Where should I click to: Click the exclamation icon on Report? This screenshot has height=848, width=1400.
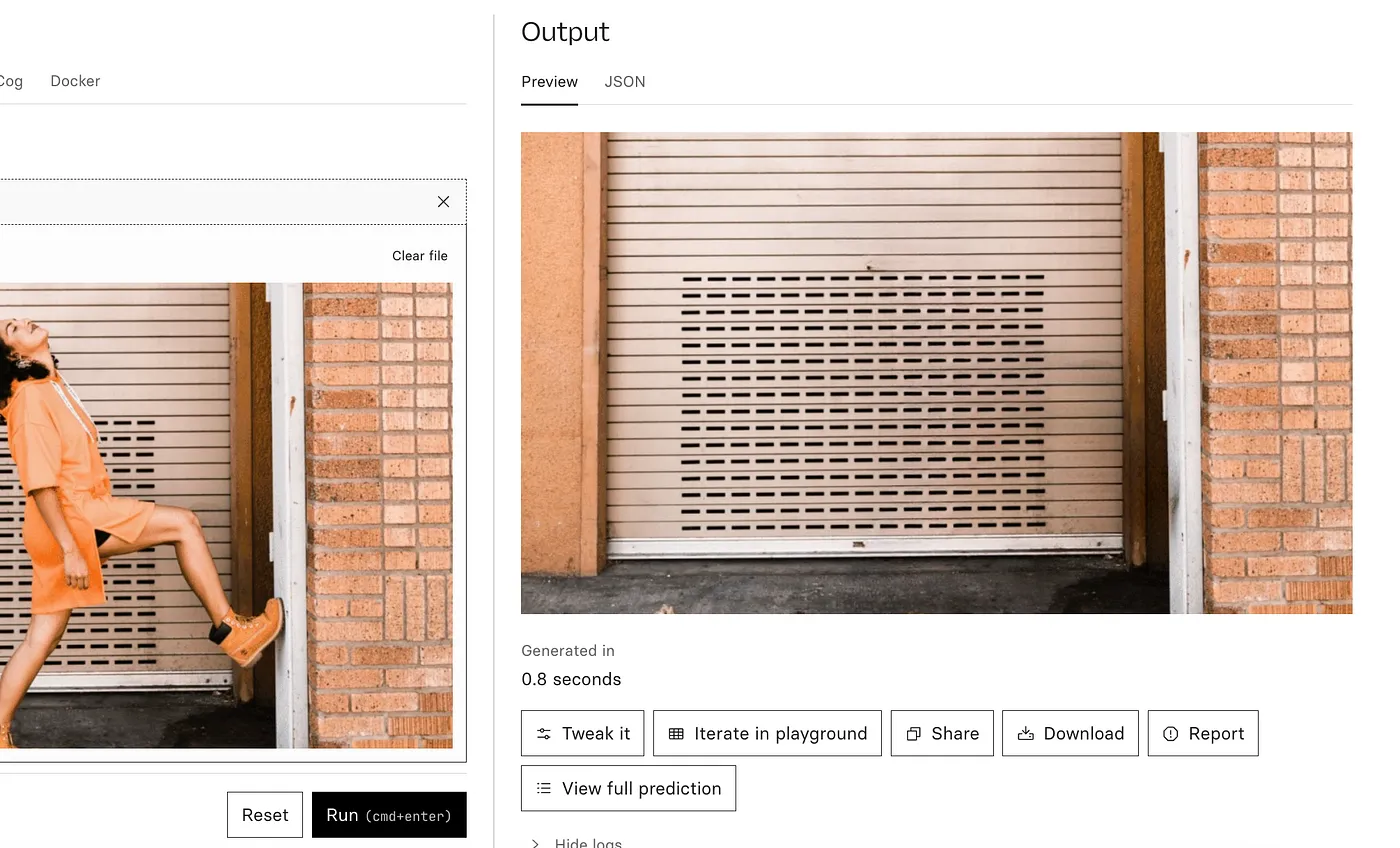[1171, 734]
